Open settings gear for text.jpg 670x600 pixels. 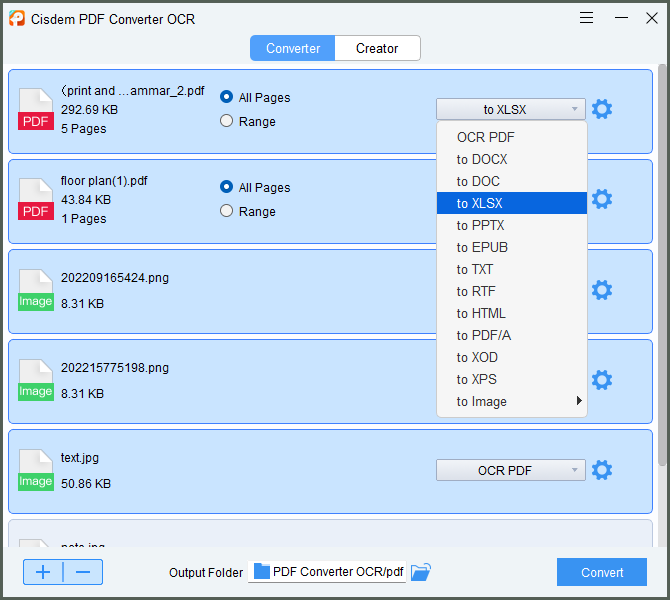[601, 470]
